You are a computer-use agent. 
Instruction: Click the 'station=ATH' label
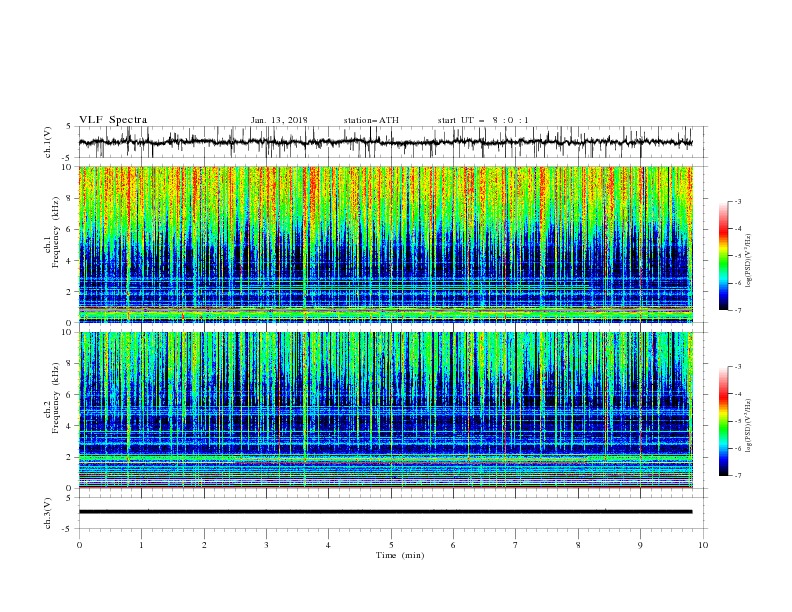[371, 120]
